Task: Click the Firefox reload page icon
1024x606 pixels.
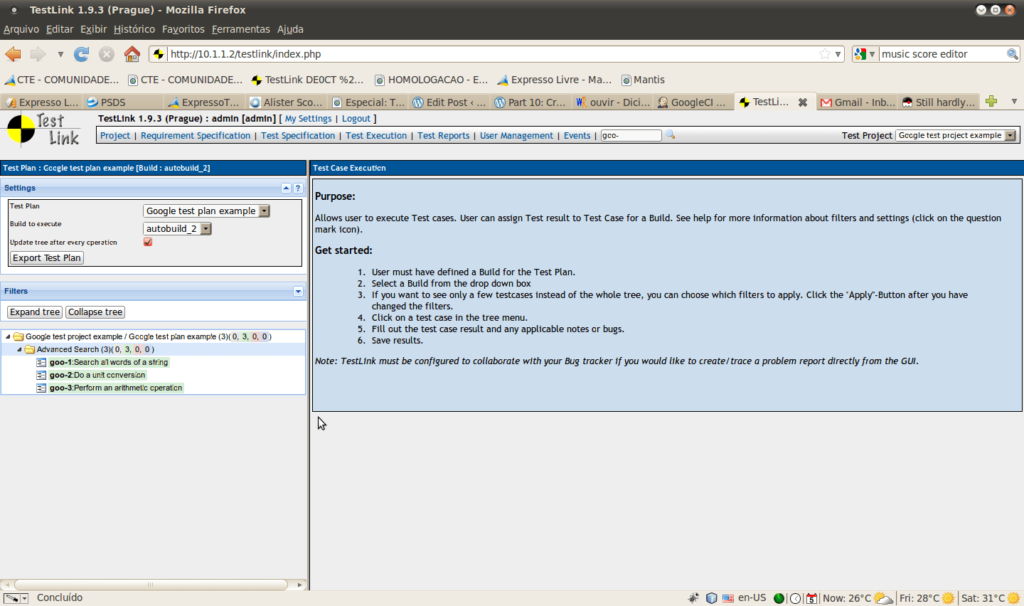Action: pos(81,54)
